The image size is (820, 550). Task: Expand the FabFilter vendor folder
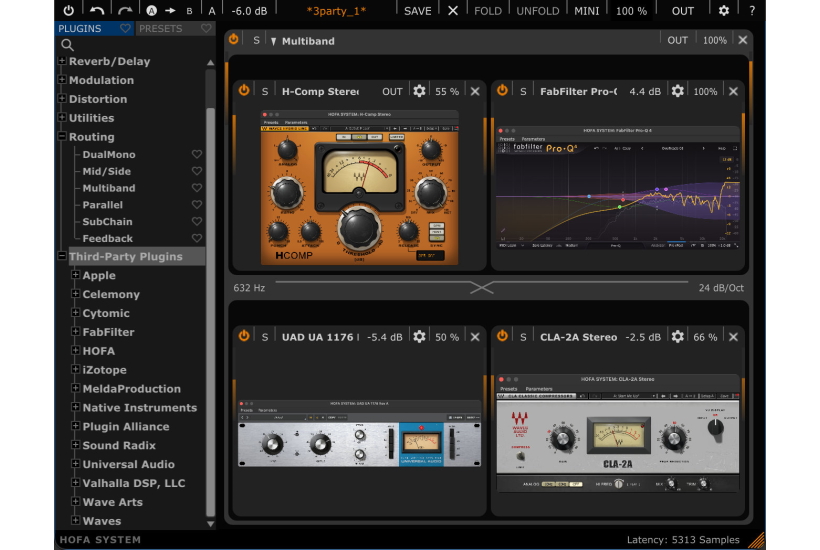tap(75, 331)
